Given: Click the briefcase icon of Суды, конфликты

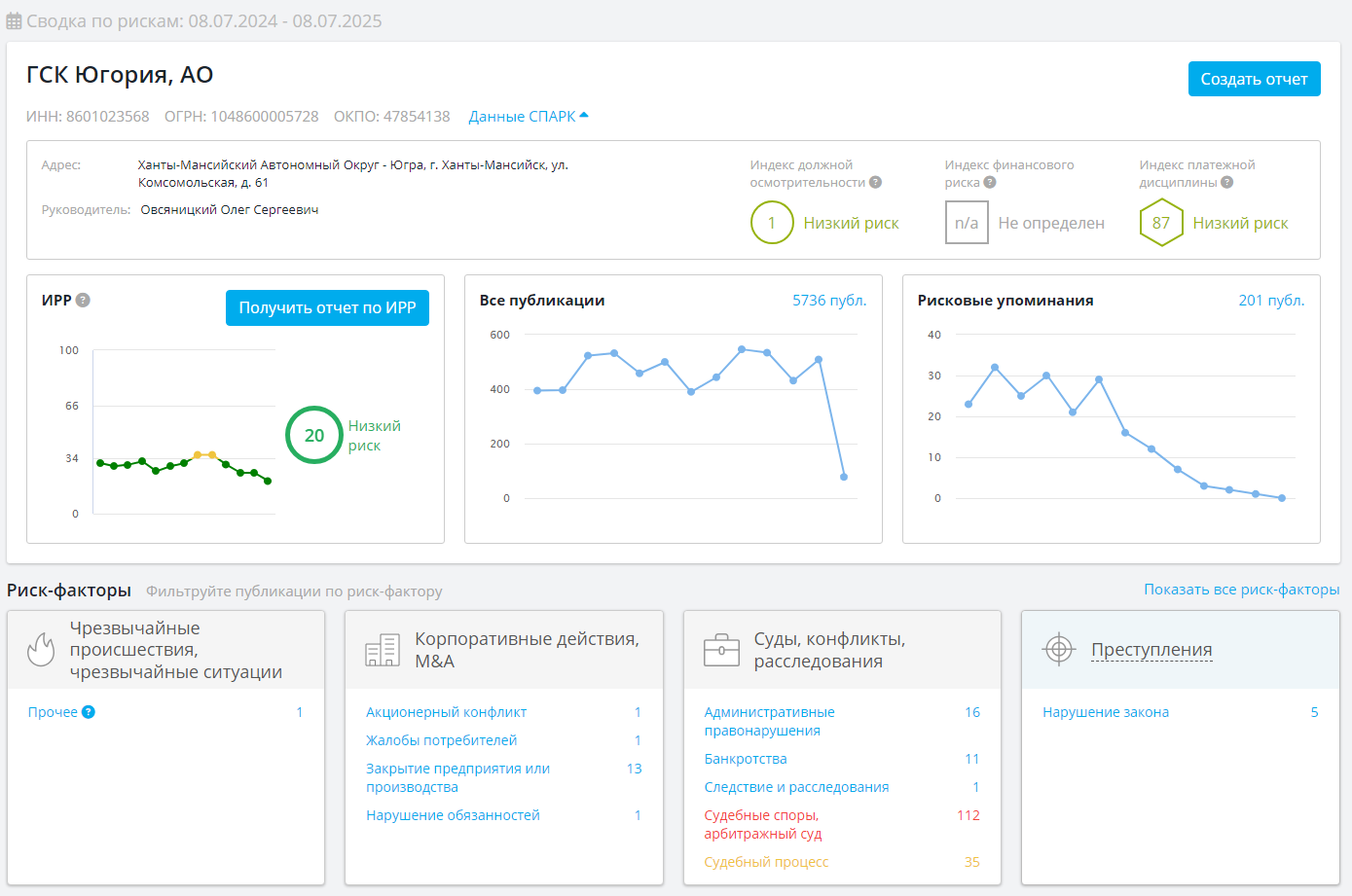Looking at the screenshot, I should click(721, 649).
